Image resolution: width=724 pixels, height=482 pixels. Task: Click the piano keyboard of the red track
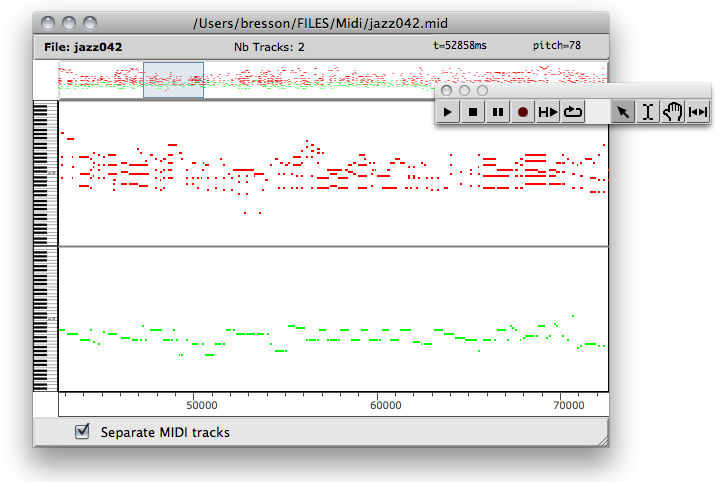(46, 174)
